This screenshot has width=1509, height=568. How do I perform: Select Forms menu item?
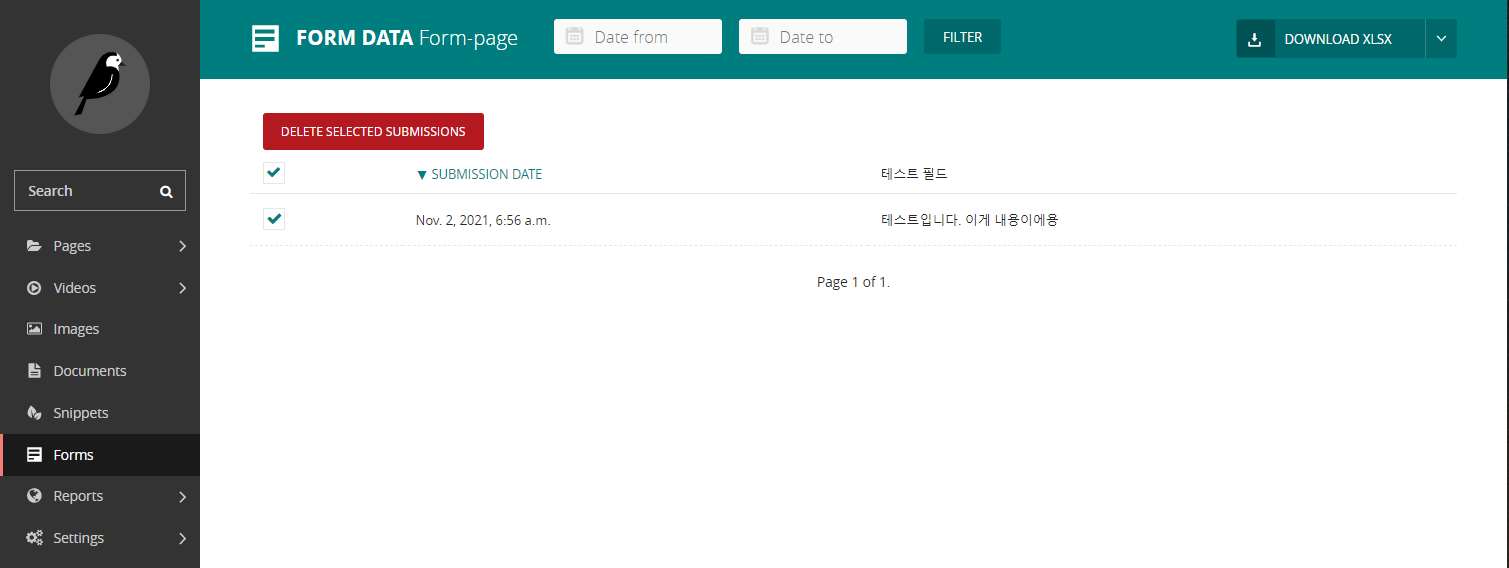100,455
